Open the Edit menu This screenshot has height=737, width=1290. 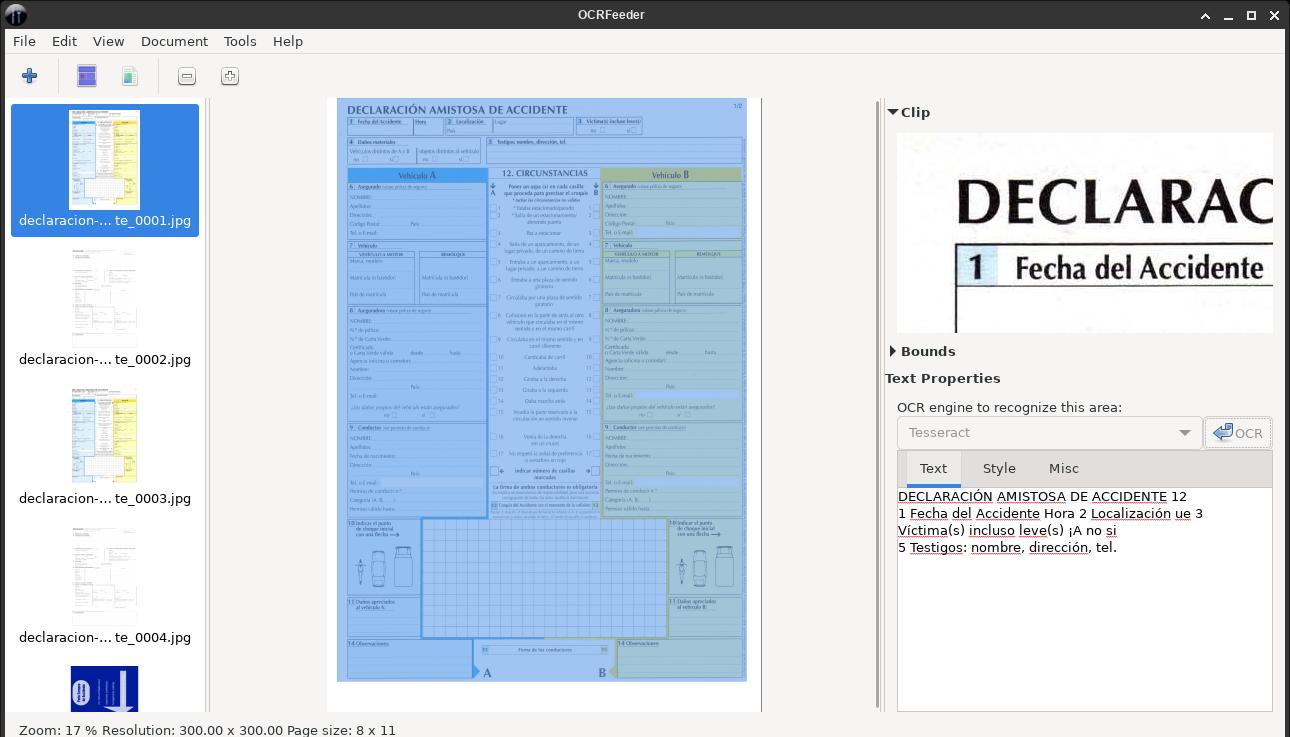64,41
